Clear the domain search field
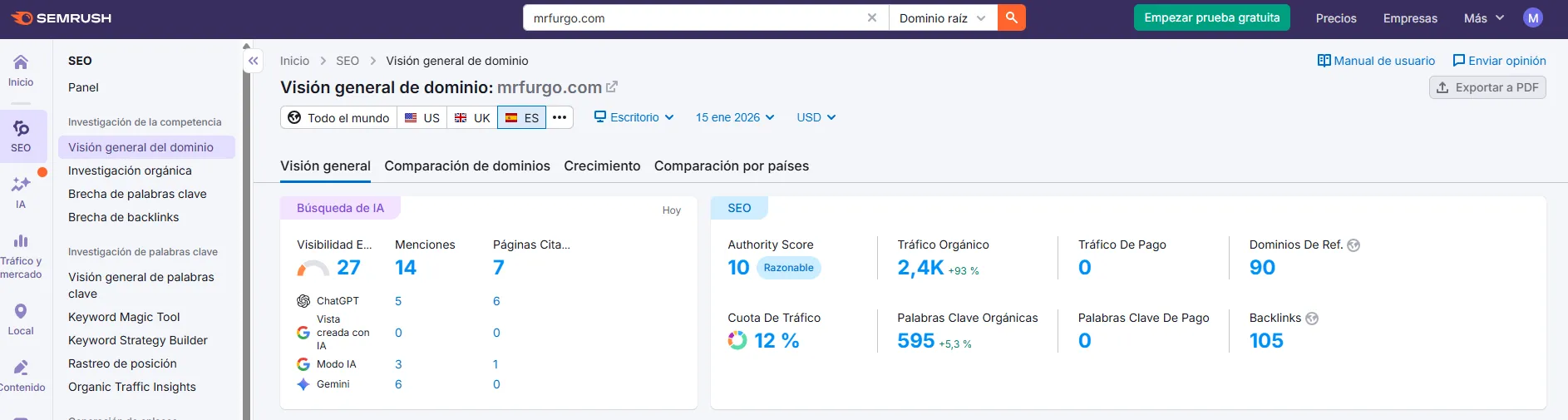The height and width of the screenshot is (420, 1568). click(x=872, y=17)
